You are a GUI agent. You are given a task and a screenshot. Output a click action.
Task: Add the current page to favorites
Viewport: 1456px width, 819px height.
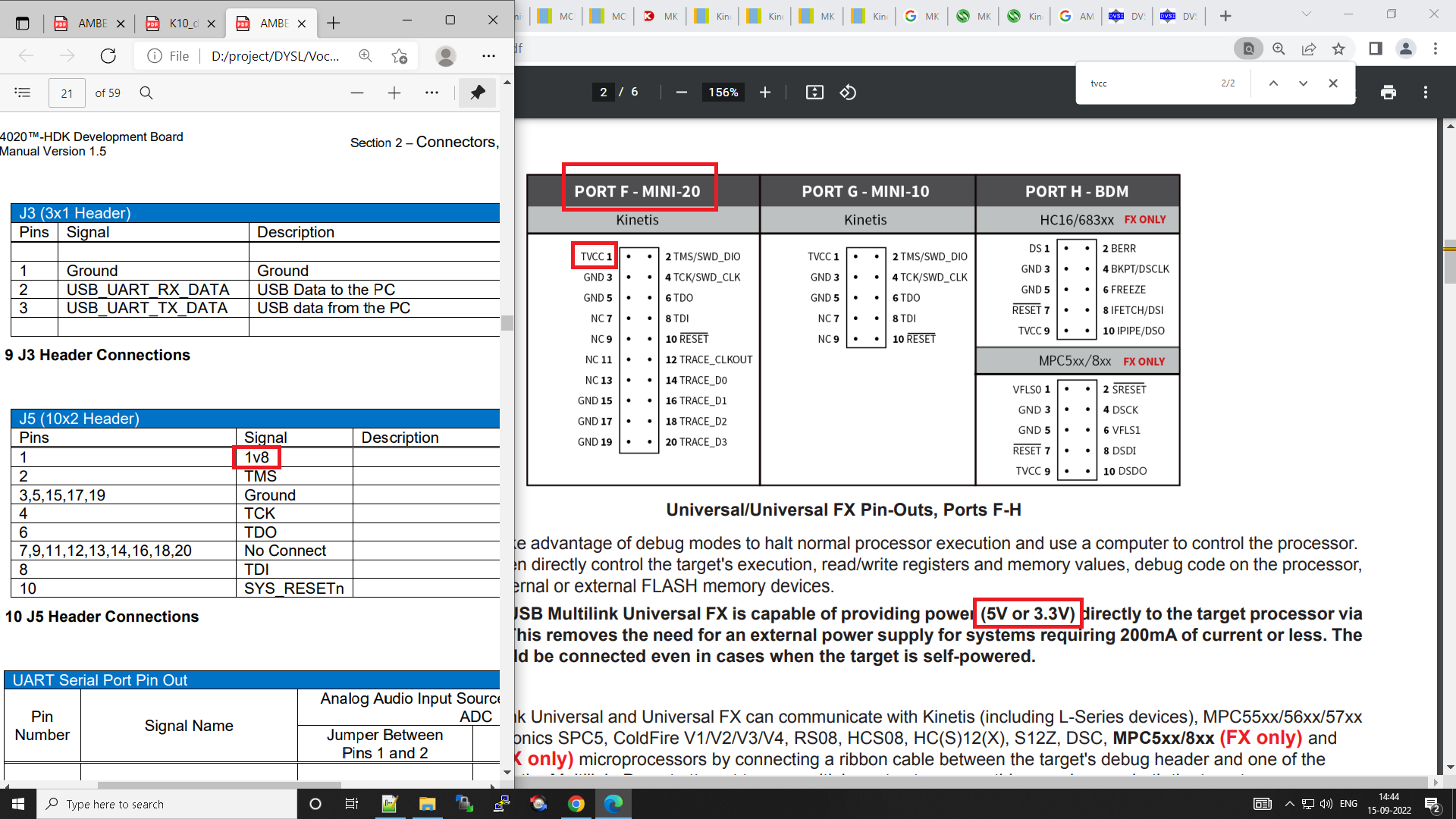coord(1338,49)
